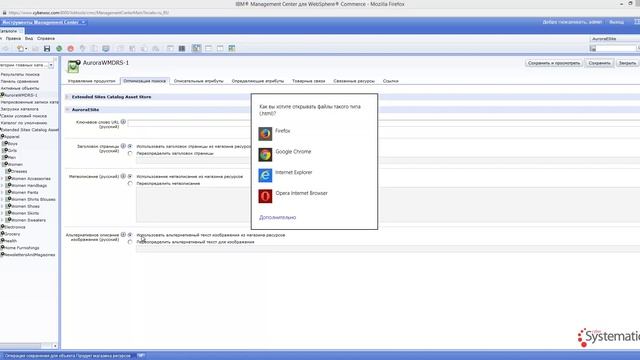
Task: Expand the Women Accessories tree node
Action: [x=2, y=178]
